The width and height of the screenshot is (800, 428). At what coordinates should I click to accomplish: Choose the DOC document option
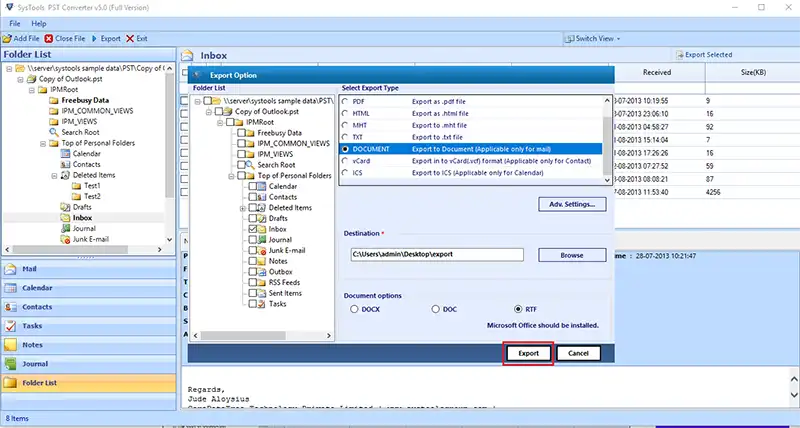coord(435,309)
